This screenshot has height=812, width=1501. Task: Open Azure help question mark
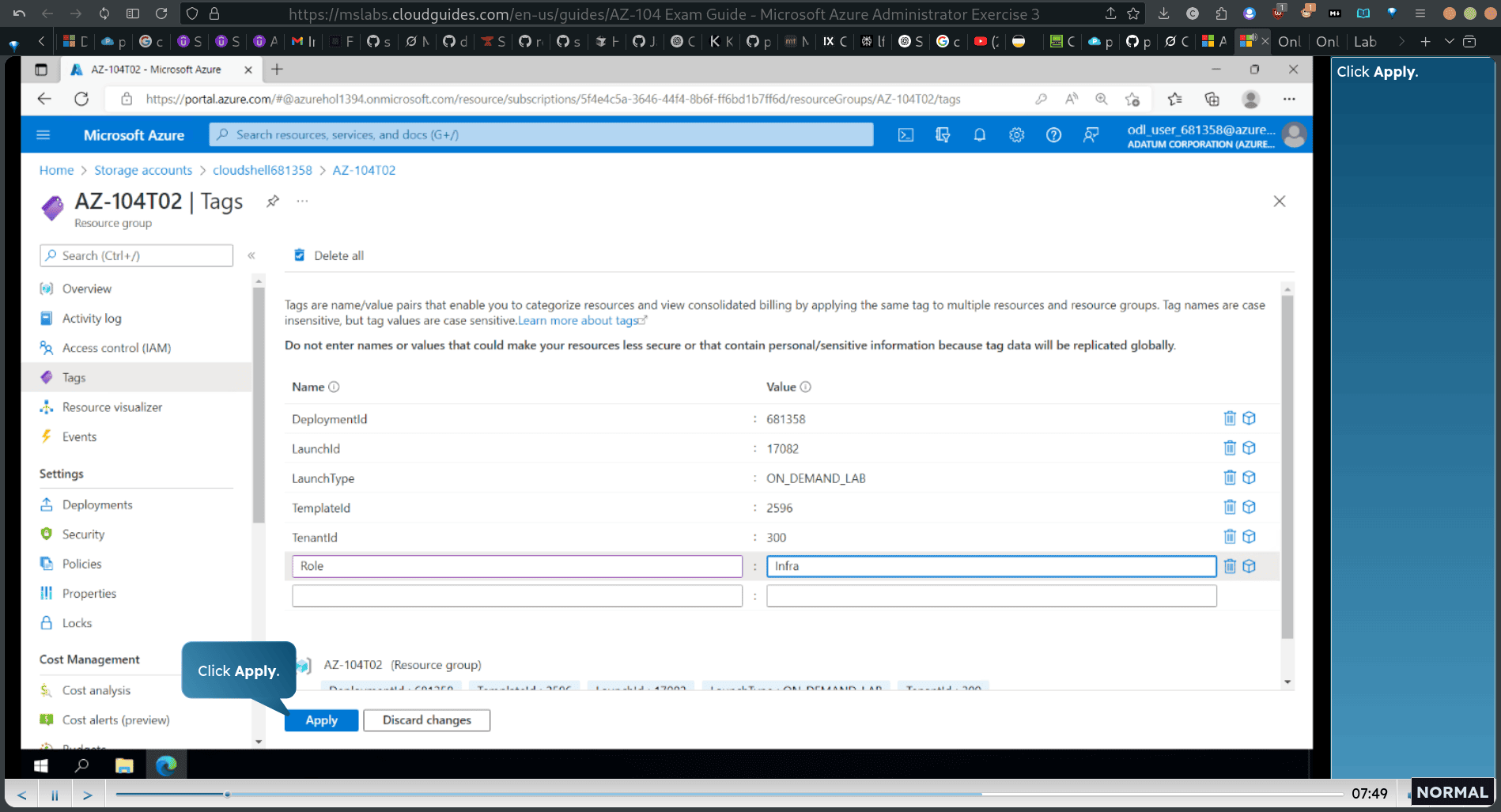(1053, 135)
